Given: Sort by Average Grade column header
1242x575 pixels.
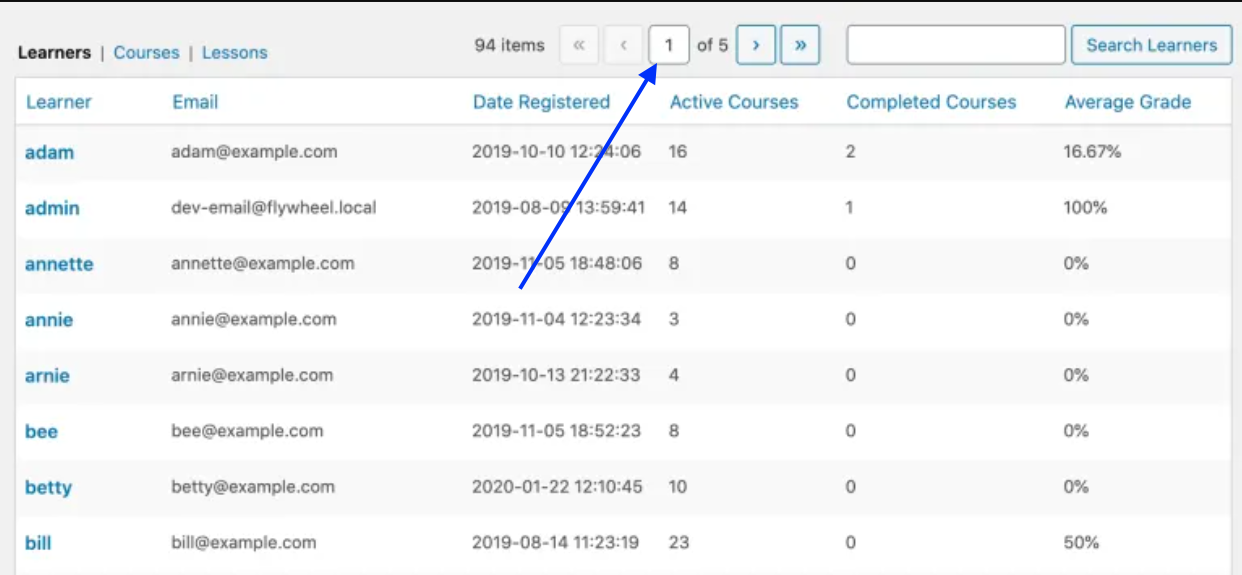Looking at the screenshot, I should (1128, 102).
